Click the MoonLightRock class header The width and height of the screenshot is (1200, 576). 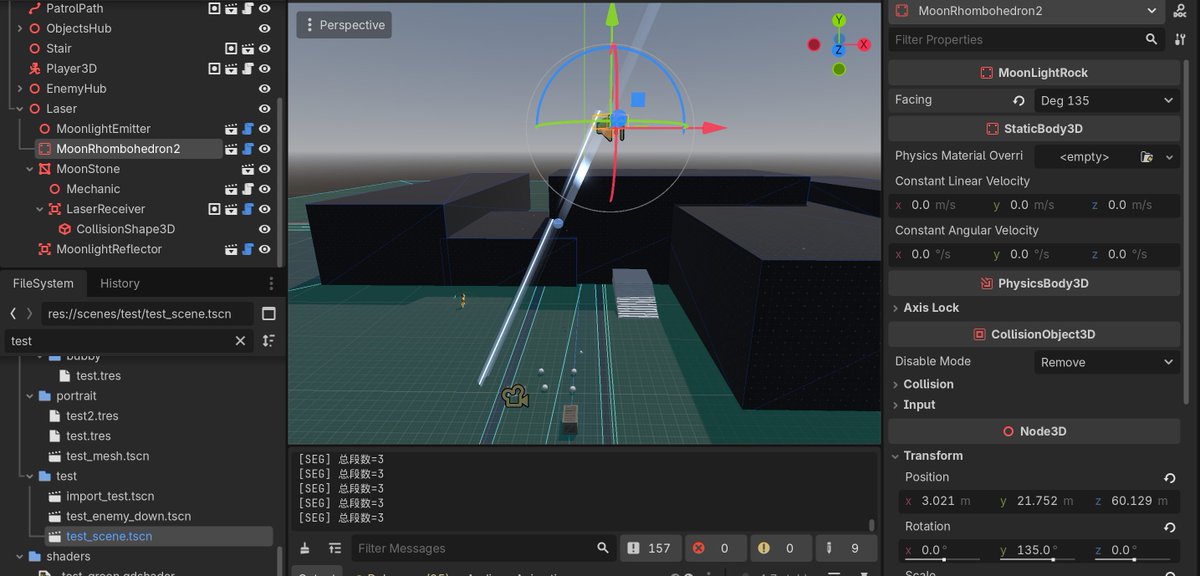click(x=1034, y=73)
